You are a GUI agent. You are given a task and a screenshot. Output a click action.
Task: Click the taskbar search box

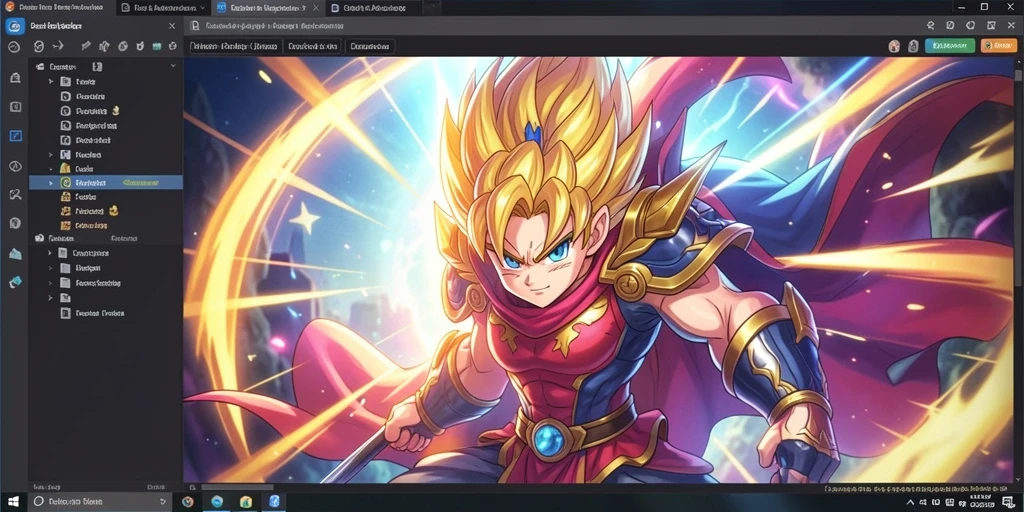tap(101, 502)
